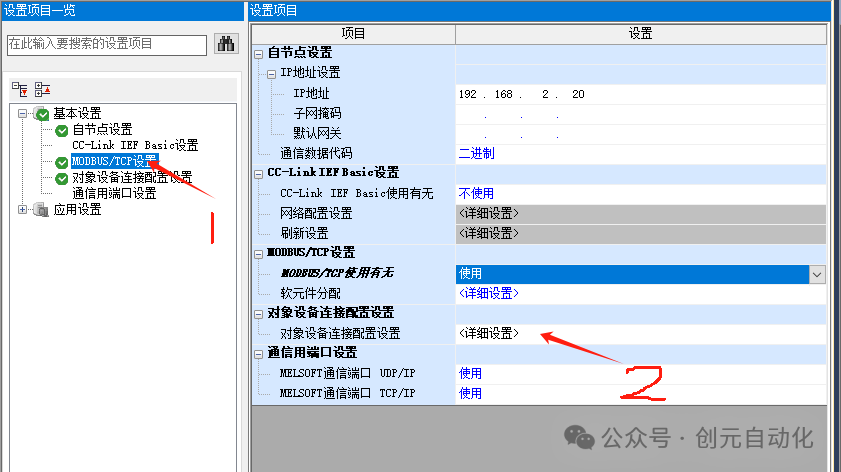Click the IP地址 row label

point(311,93)
